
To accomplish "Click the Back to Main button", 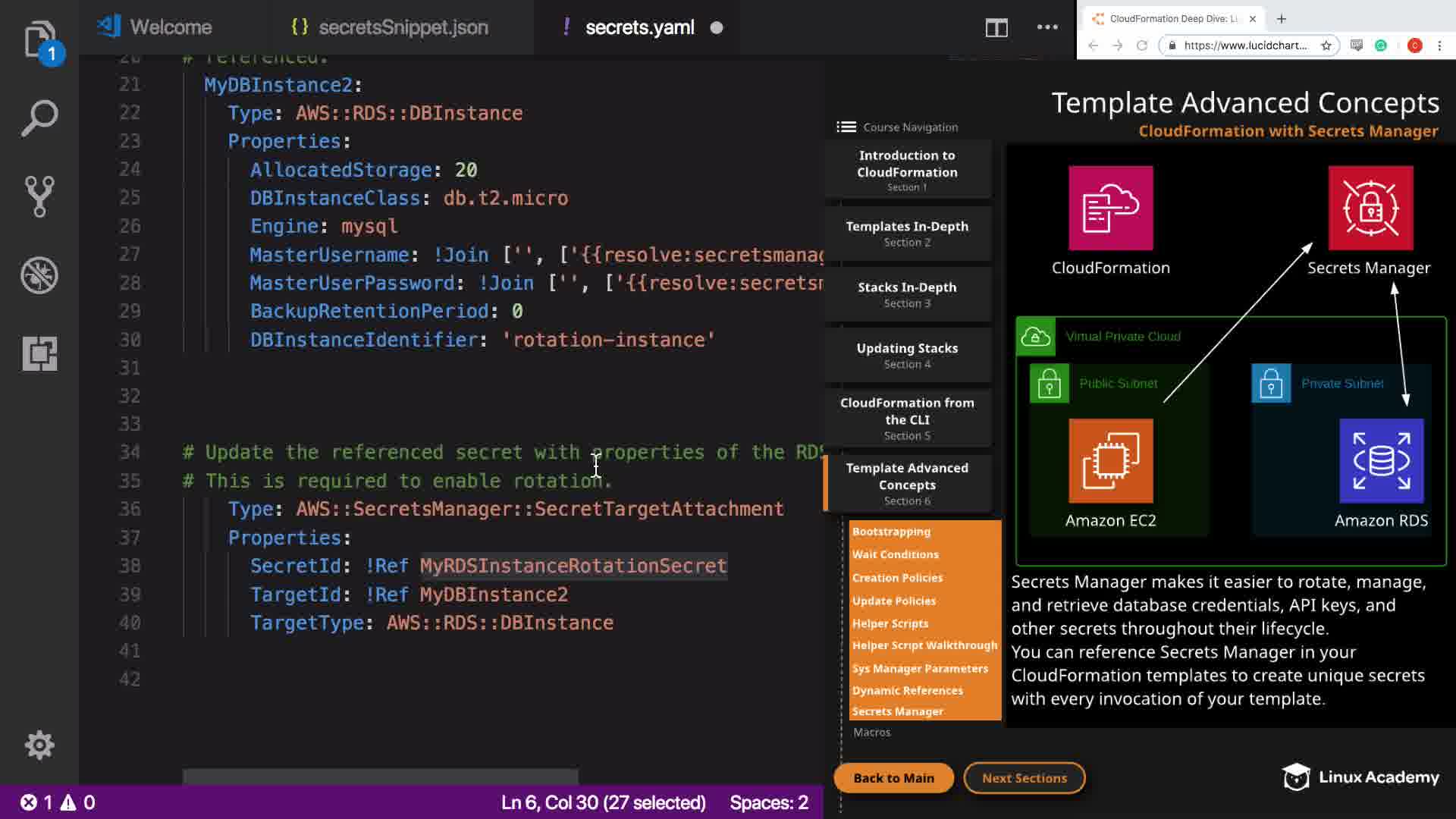I will tap(893, 778).
